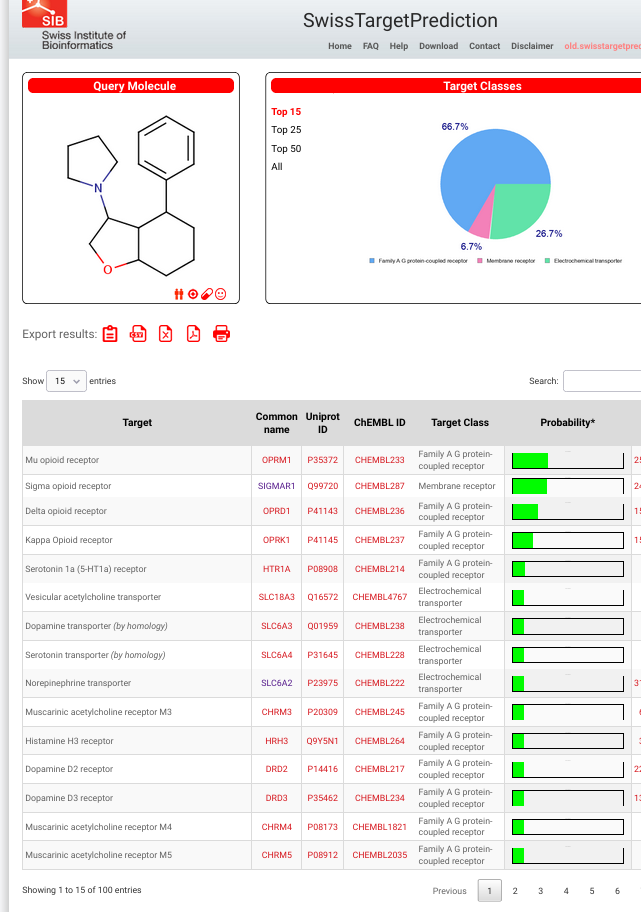Copy results to clipboard icon
Screen dimensions: 641x912
click(110, 334)
